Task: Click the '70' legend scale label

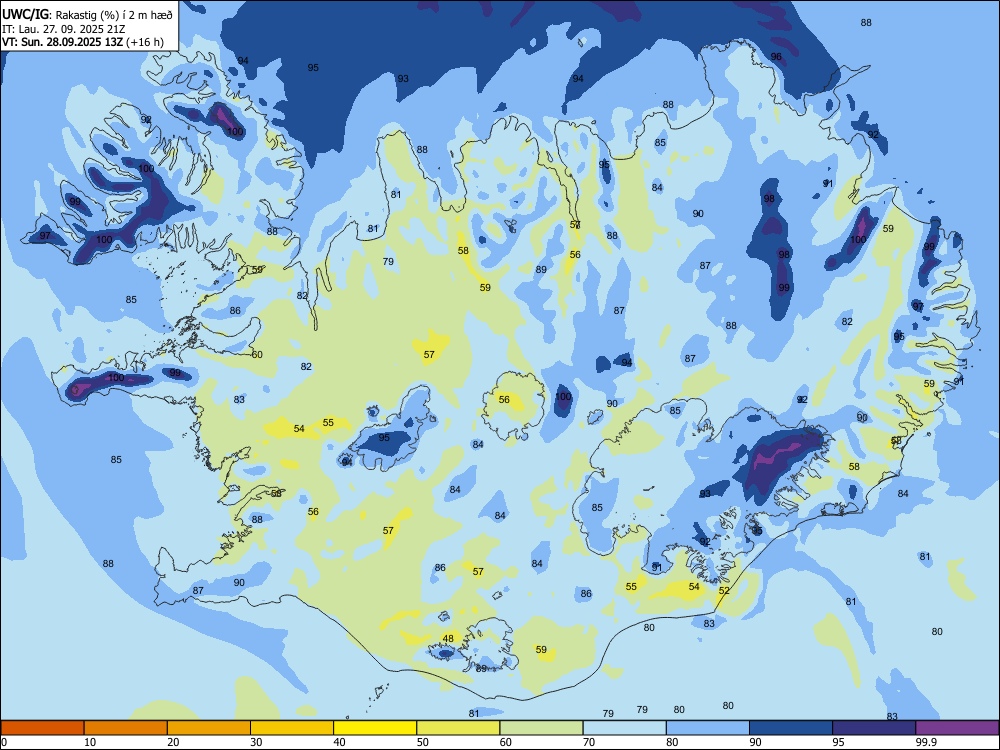Action: (589, 742)
